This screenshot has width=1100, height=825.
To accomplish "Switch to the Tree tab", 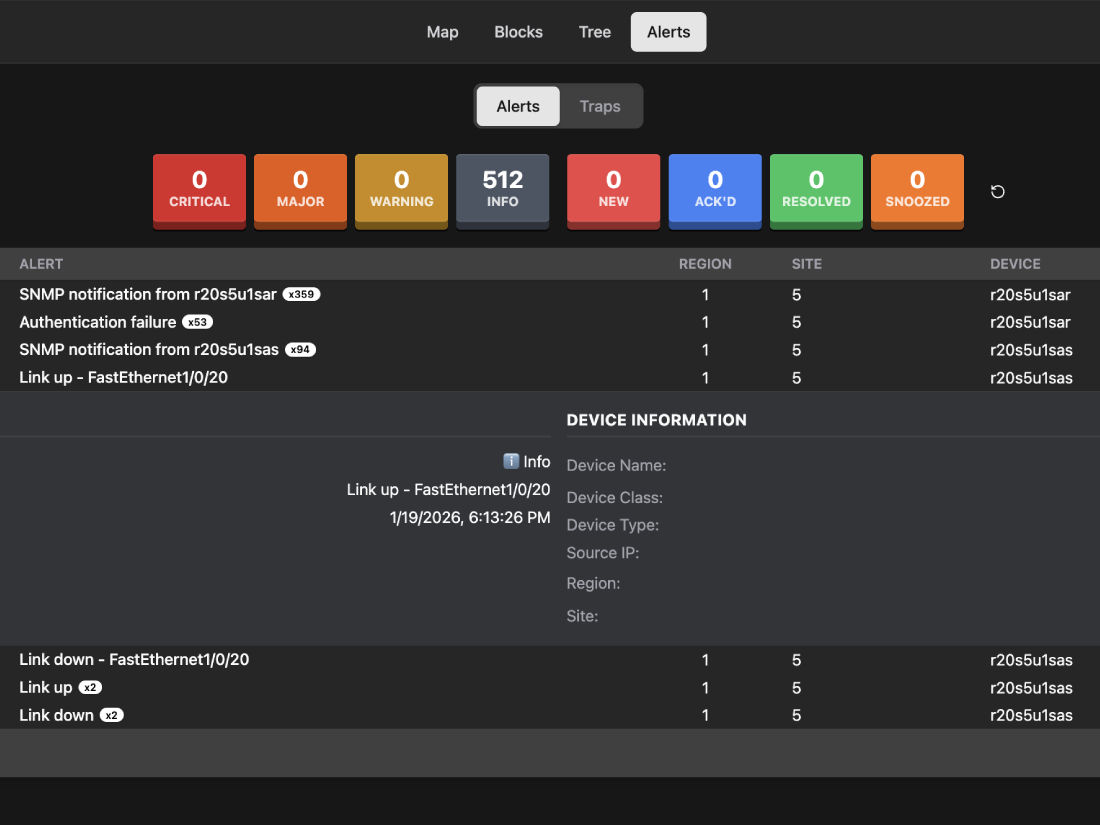I will tap(595, 32).
